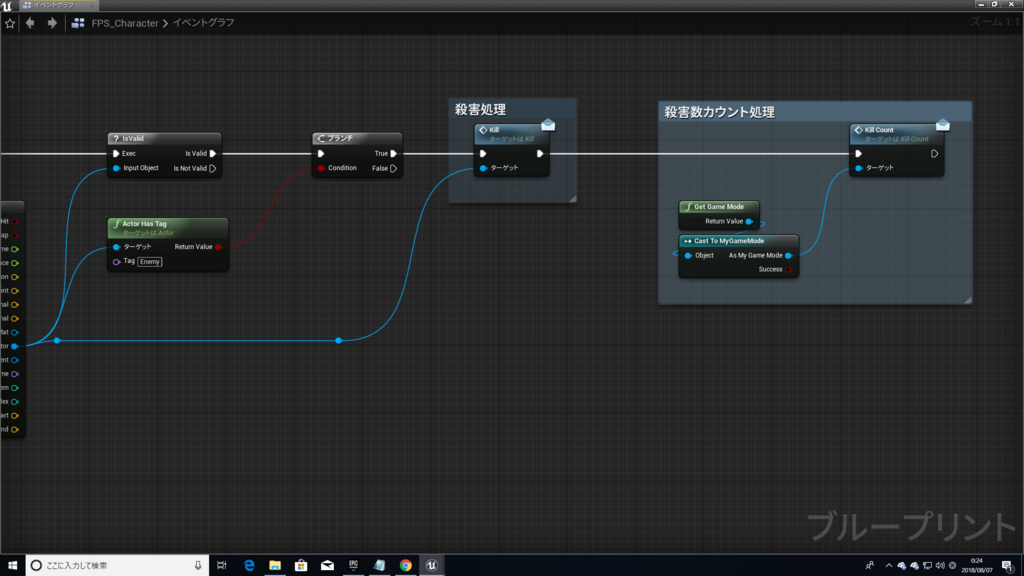Open Google Chrome from the taskbar
Image resolution: width=1024 pixels, height=576 pixels.
[406, 566]
